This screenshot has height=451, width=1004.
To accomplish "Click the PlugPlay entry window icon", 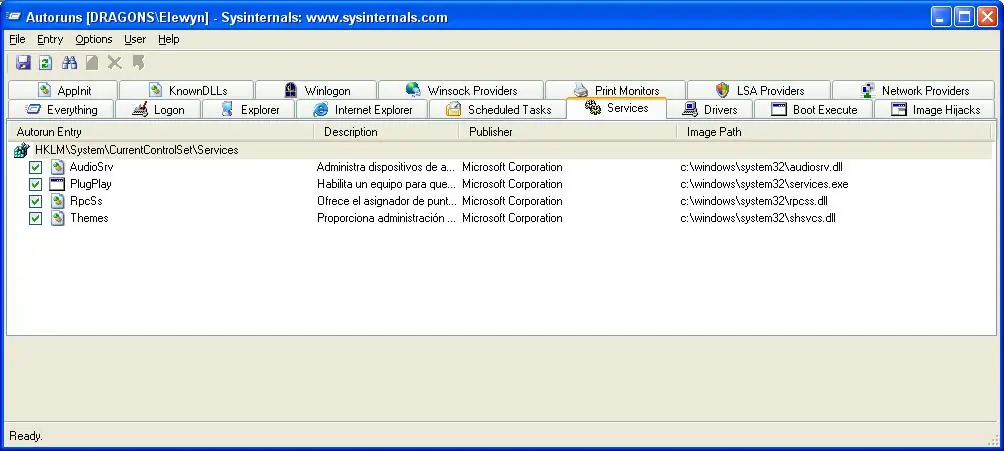I will tap(58, 184).
